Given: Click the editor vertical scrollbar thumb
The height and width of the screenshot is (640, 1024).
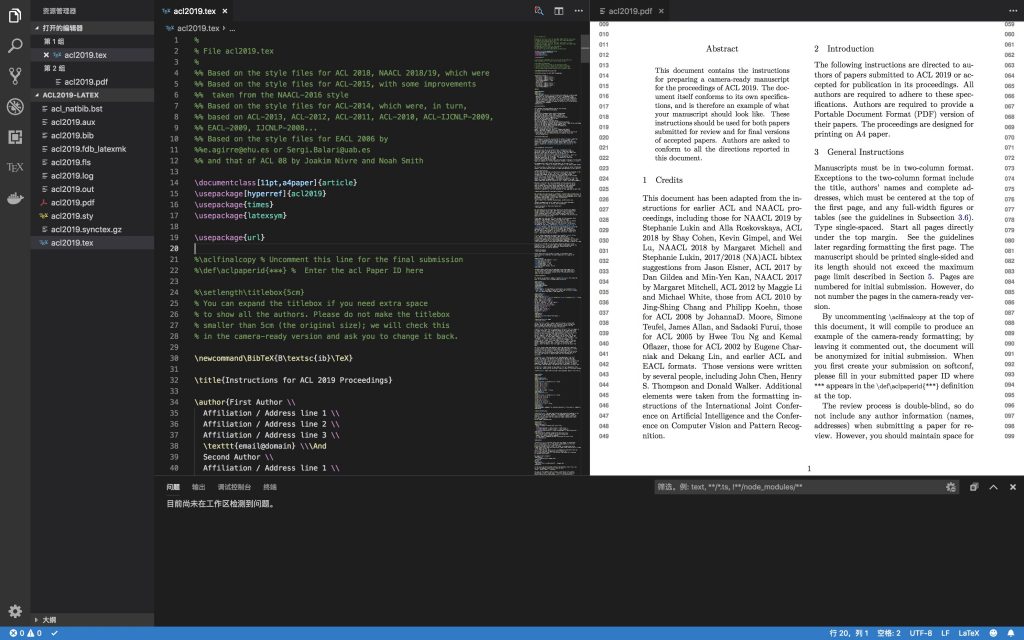Looking at the screenshot, I should (x=584, y=48).
